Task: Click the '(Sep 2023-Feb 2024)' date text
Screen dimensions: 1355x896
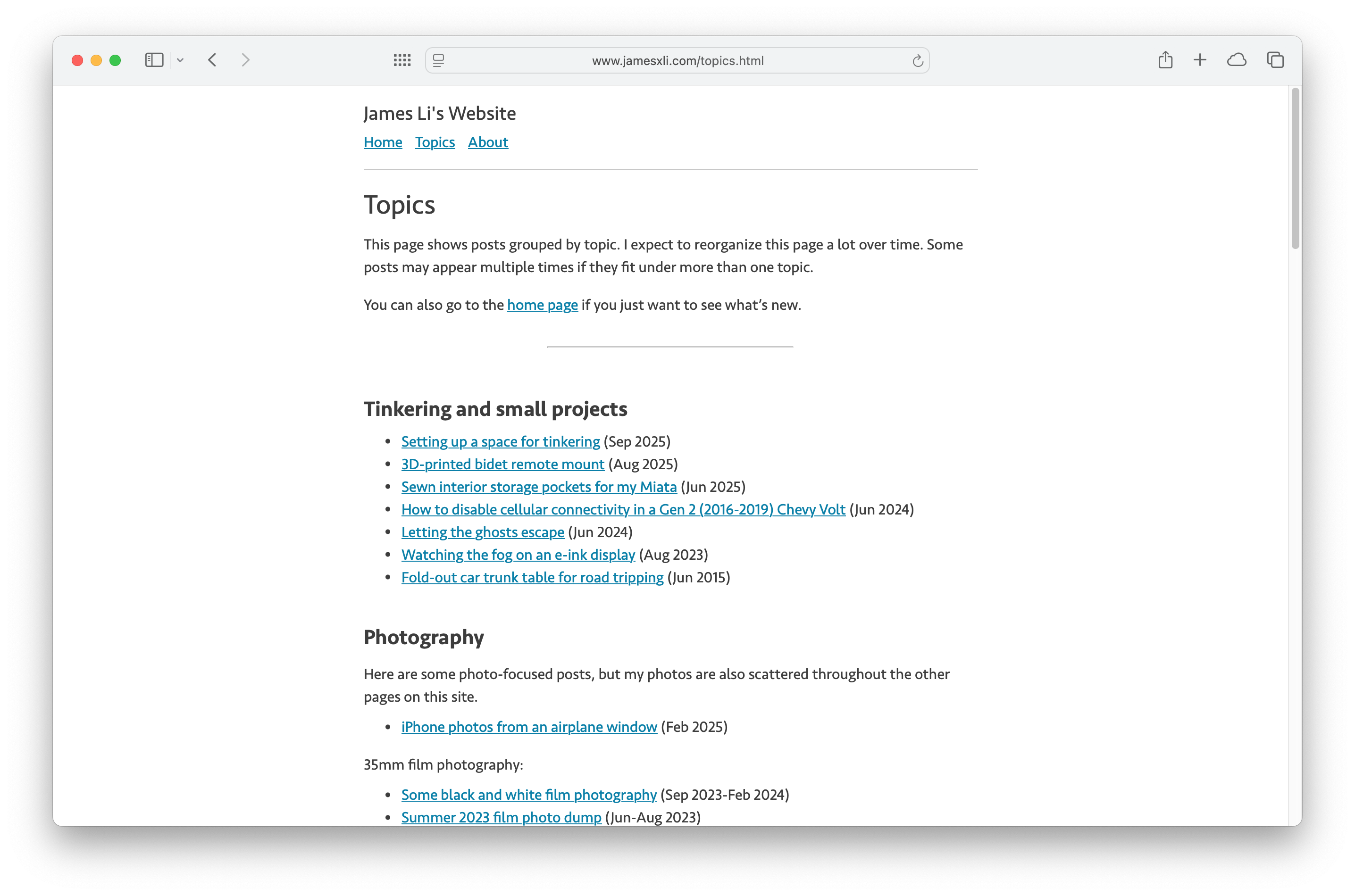Action: pyautogui.click(x=724, y=795)
